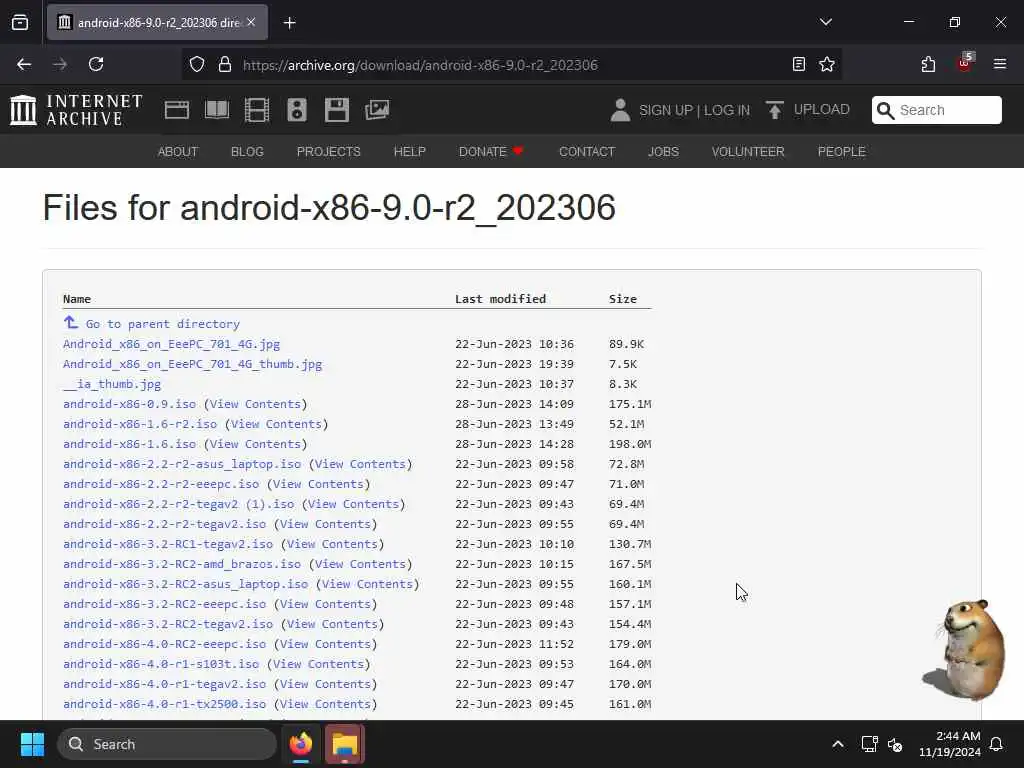Click the Upload arrow icon
The height and width of the screenshot is (768, 1024).
[775, 110]
